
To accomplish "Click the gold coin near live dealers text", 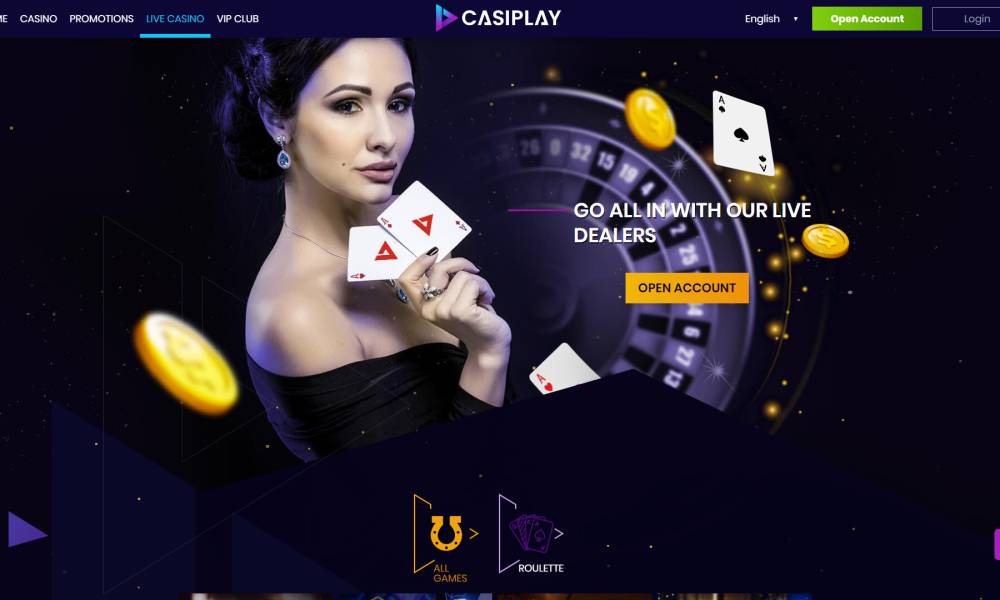I will click(x=825, y=241).
